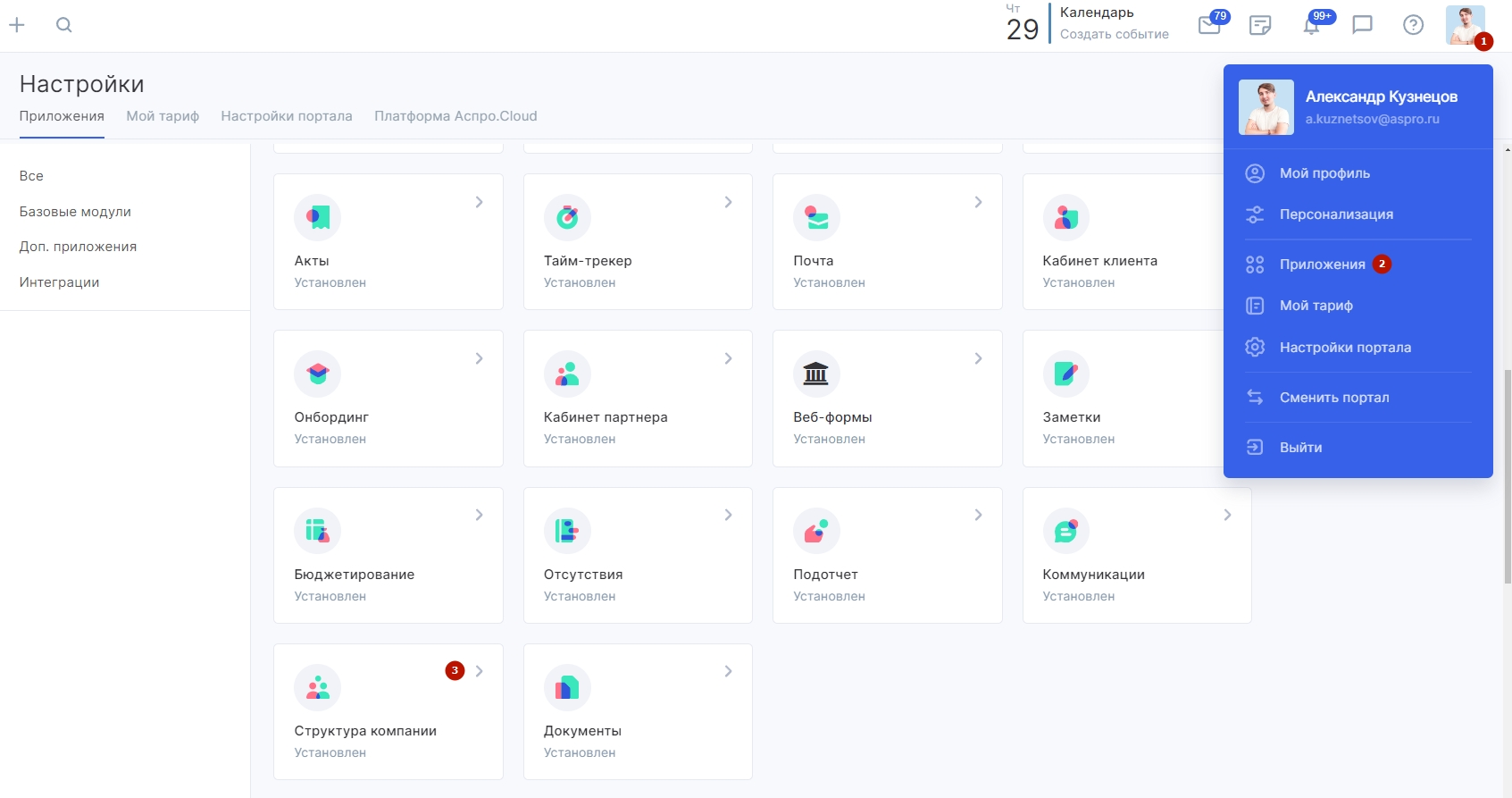The width and height of the screenshot is (1512, 798).
Task: Expand the Акты card chevron
Action: 480,202
